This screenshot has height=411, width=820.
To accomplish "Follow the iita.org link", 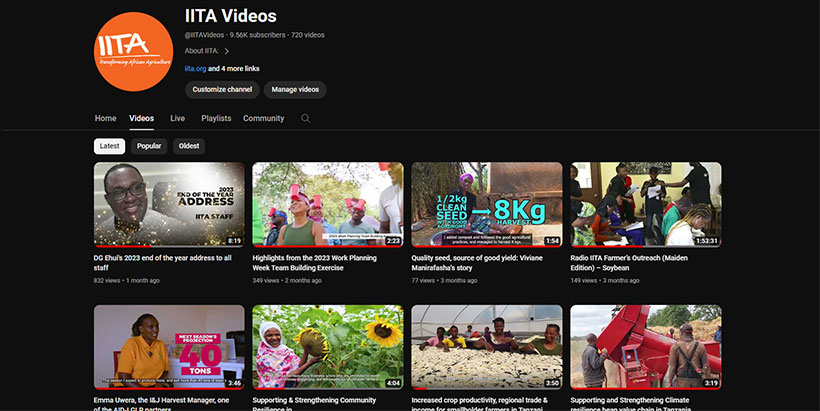I will click(x=195, y=69).
